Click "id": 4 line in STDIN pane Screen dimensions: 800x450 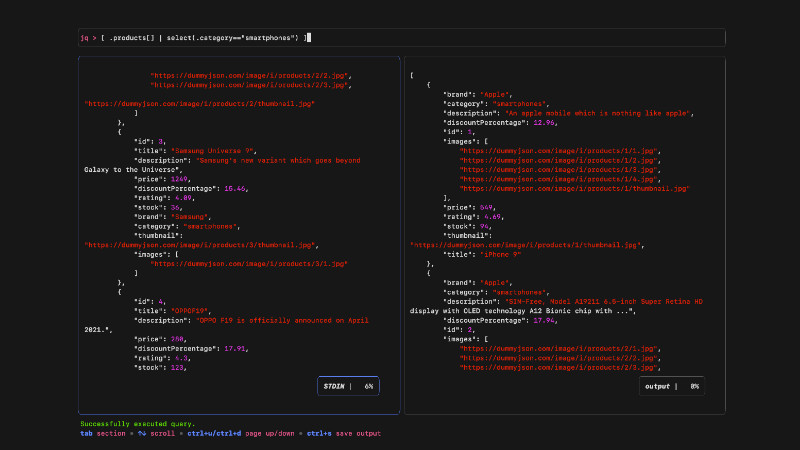tap(150, 302)
